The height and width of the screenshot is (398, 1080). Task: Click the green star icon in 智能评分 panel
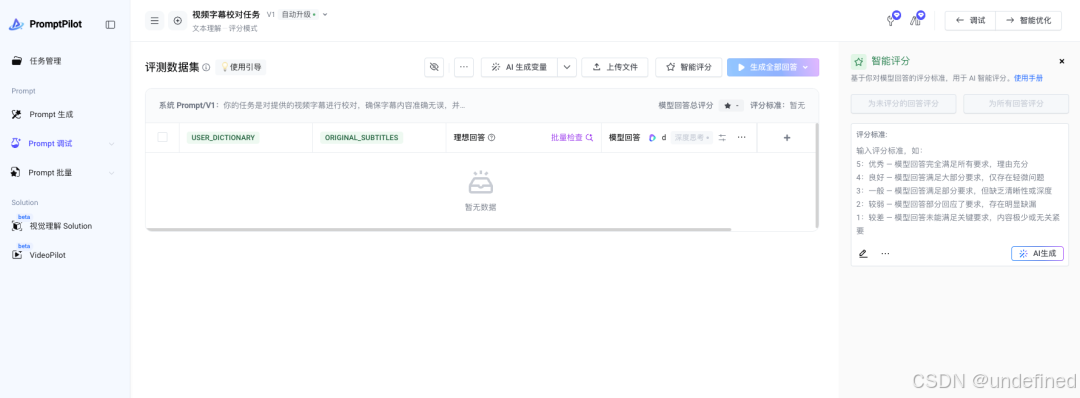(x=858, y=61)
